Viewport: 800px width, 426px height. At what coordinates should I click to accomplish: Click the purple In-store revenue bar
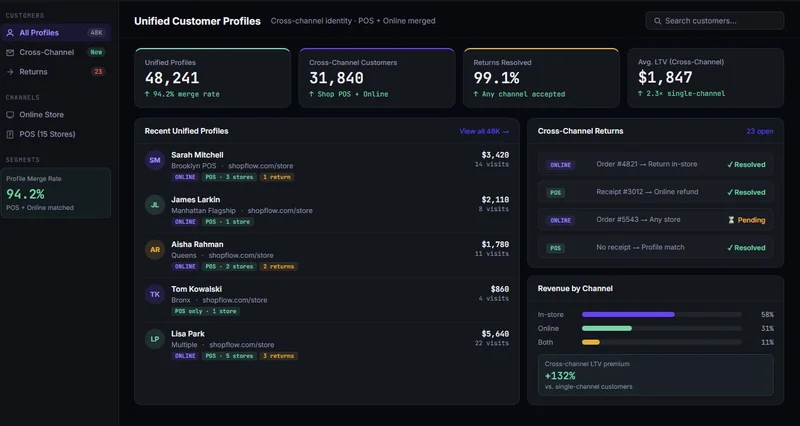pyautogui.click(x=628, y=315)
